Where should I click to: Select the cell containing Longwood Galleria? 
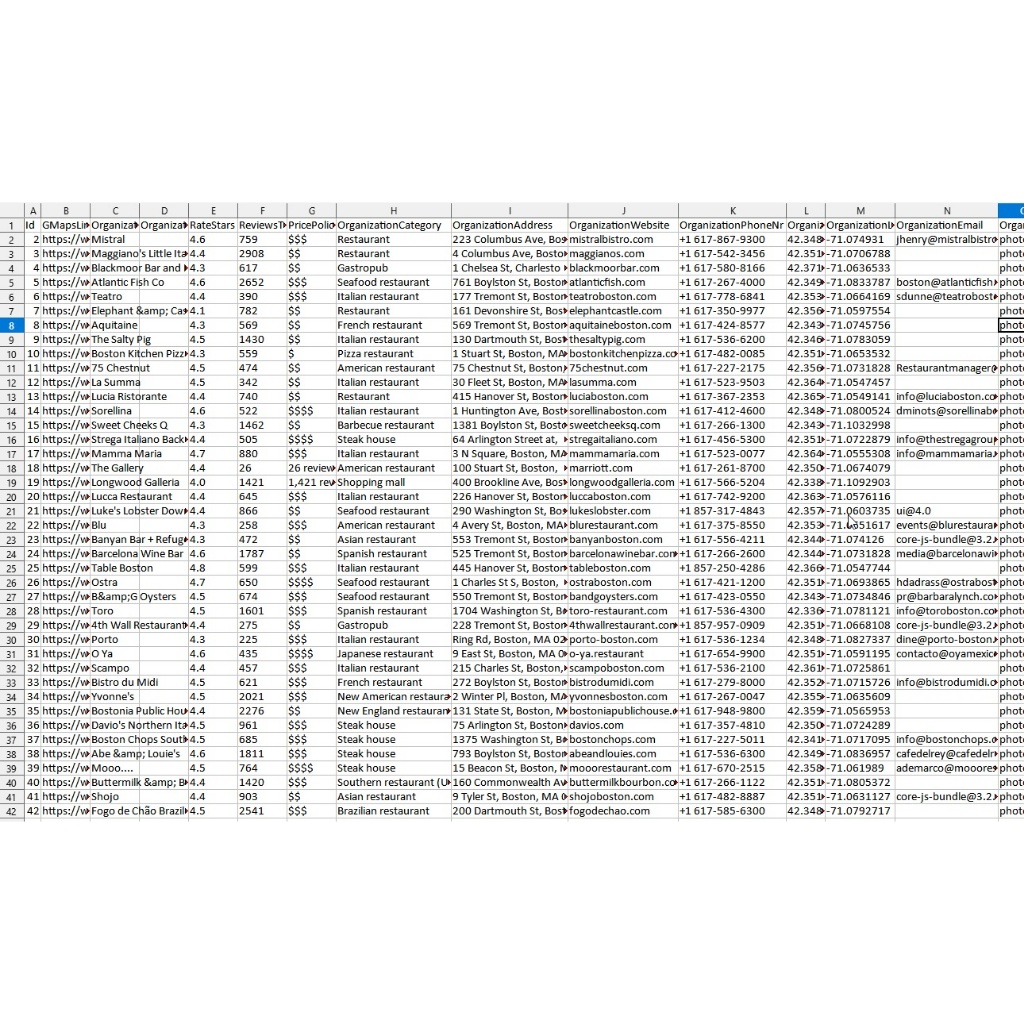[x=135, y=483]
